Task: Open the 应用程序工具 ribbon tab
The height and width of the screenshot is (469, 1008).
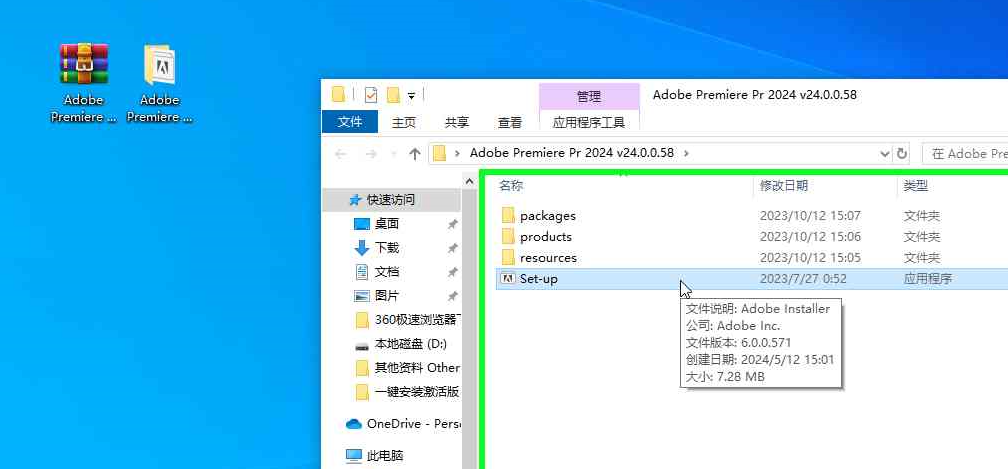Action: pos(589,122)
